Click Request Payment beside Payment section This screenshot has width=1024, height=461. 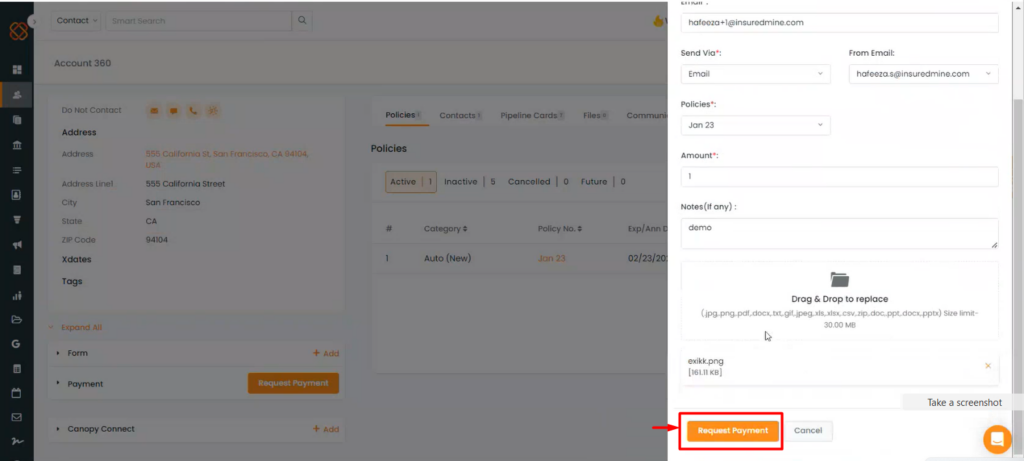coord(293,383)
